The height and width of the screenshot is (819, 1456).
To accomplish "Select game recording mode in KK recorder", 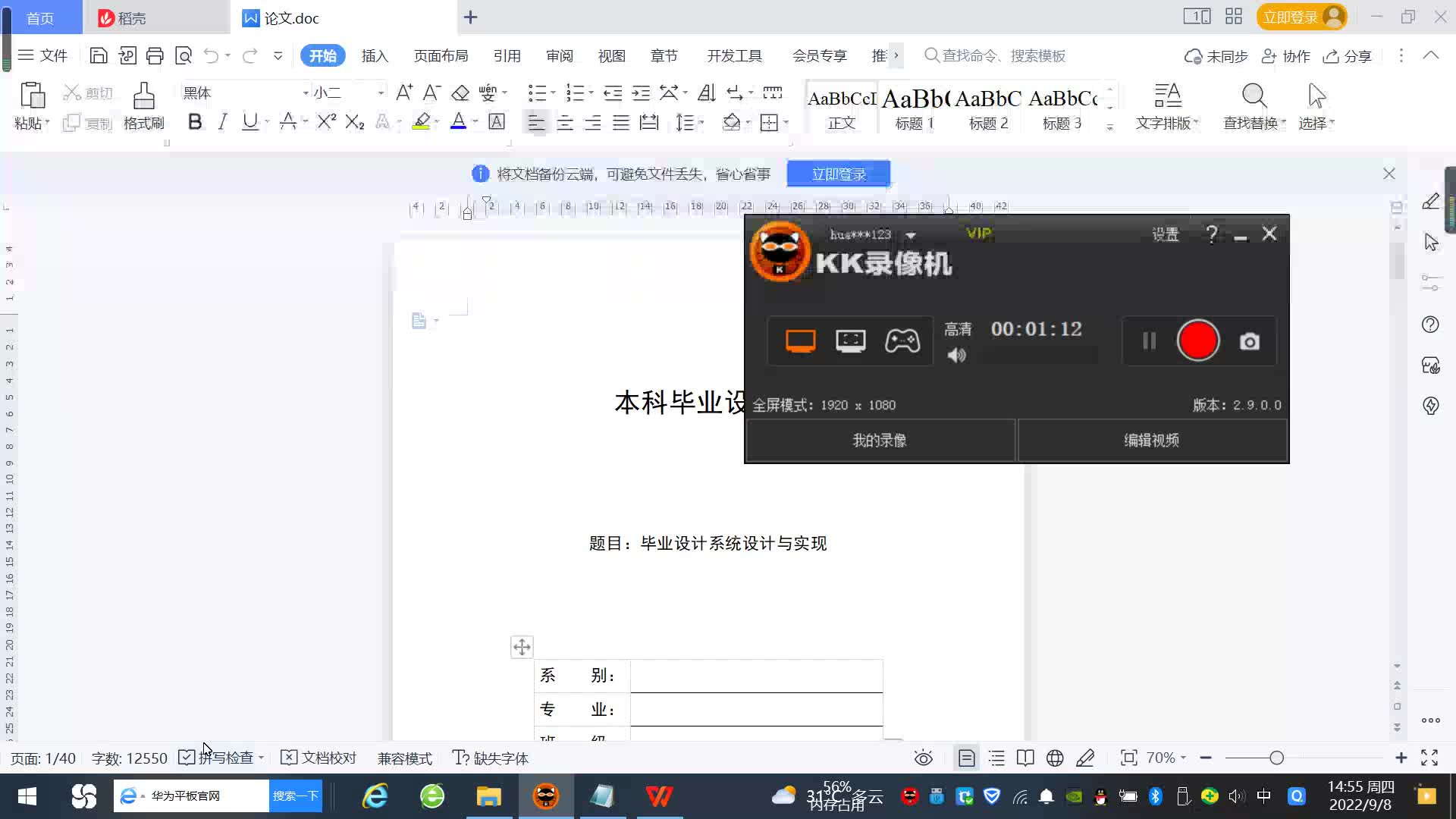I will click(902, 341).
